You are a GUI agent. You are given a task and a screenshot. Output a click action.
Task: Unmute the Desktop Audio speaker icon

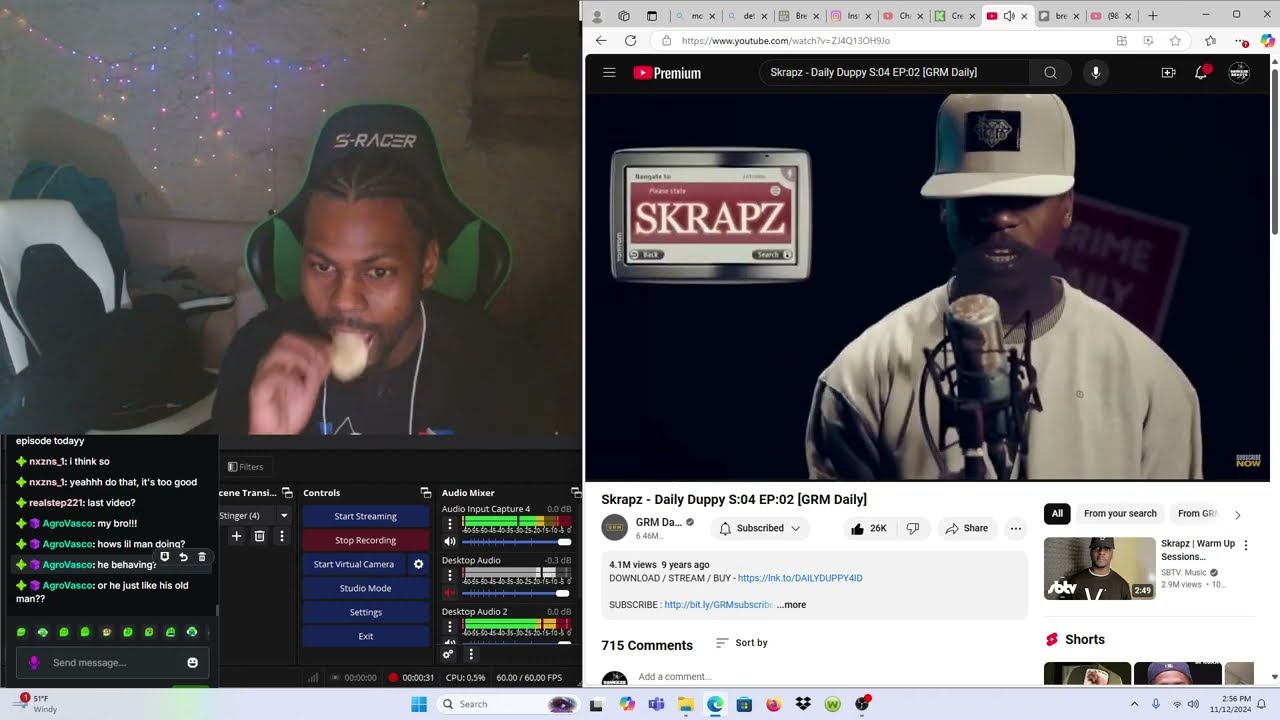tap(450, 593)
